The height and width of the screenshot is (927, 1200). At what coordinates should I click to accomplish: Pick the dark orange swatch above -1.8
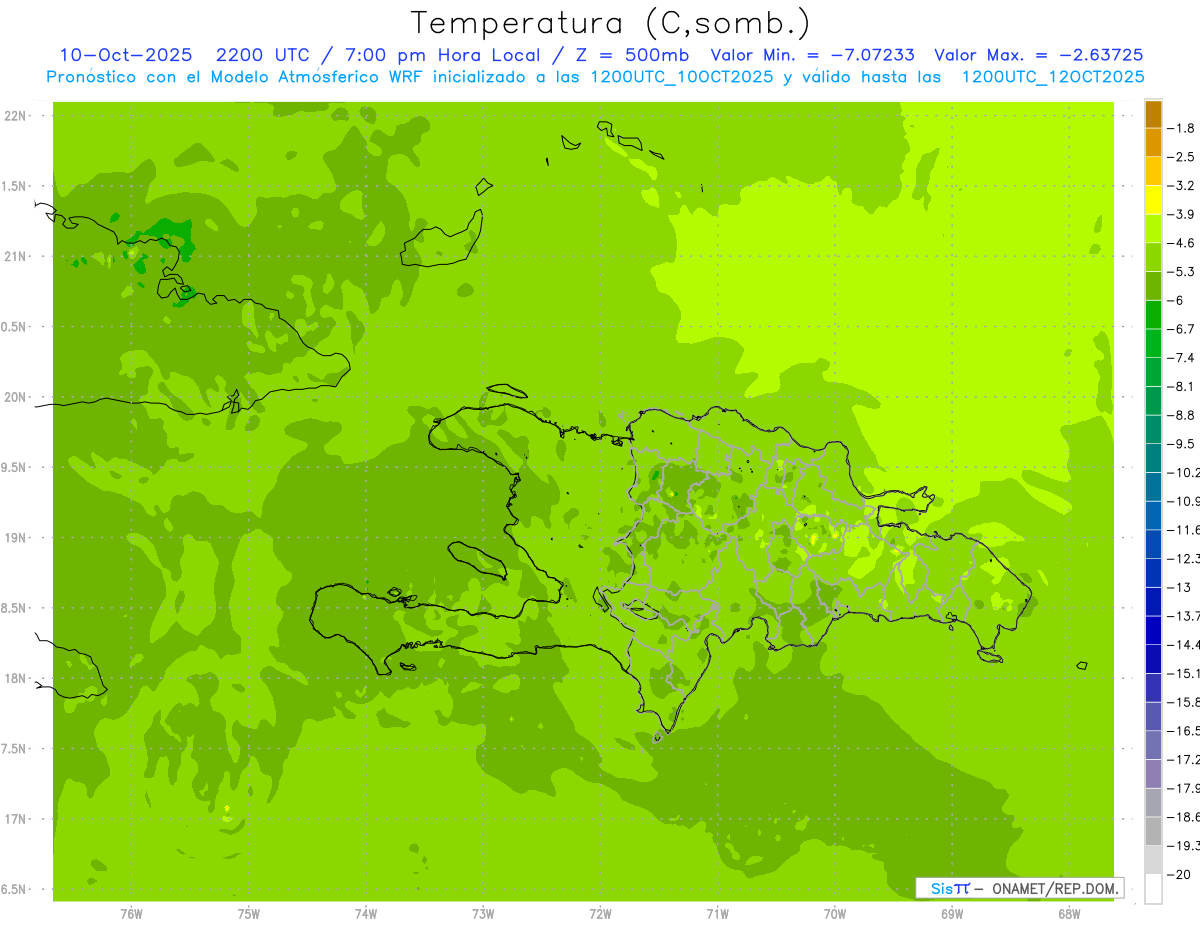(1153, 114)
